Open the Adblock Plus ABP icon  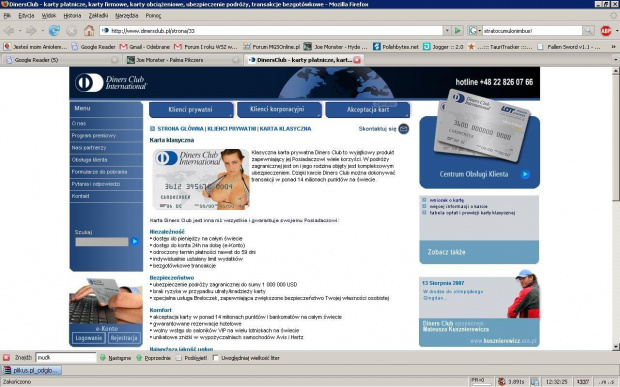click(606, 30)
